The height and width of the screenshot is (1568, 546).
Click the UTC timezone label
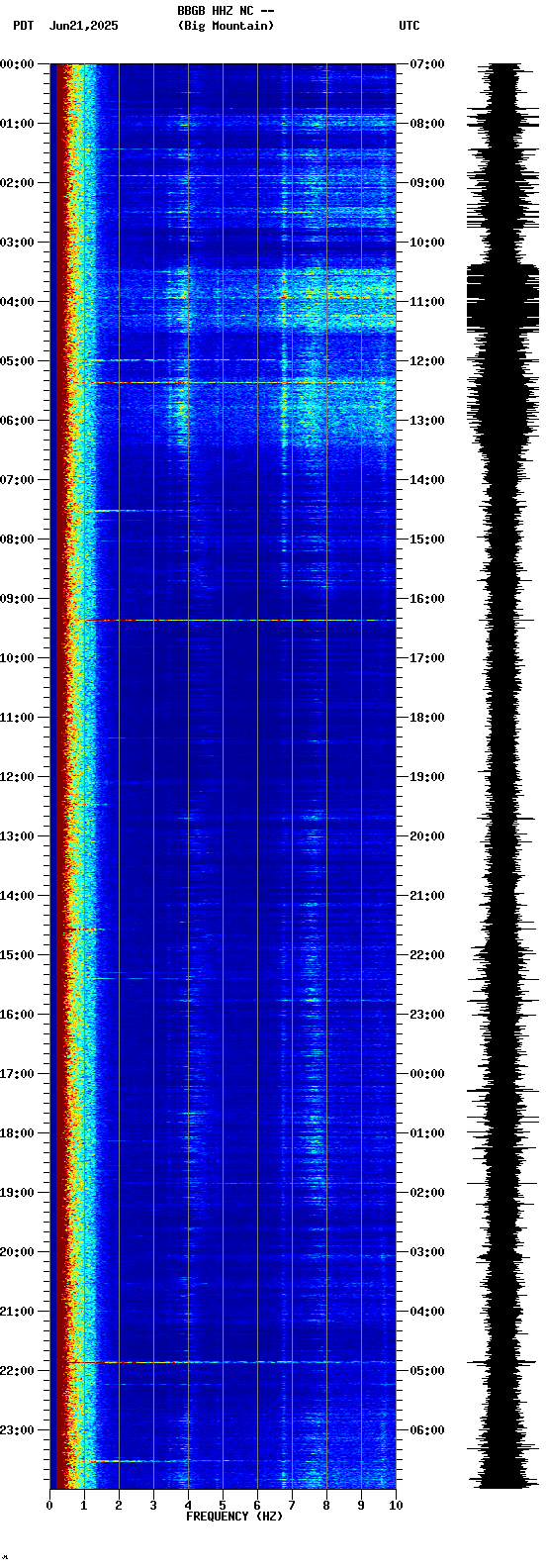coord(409,26)
